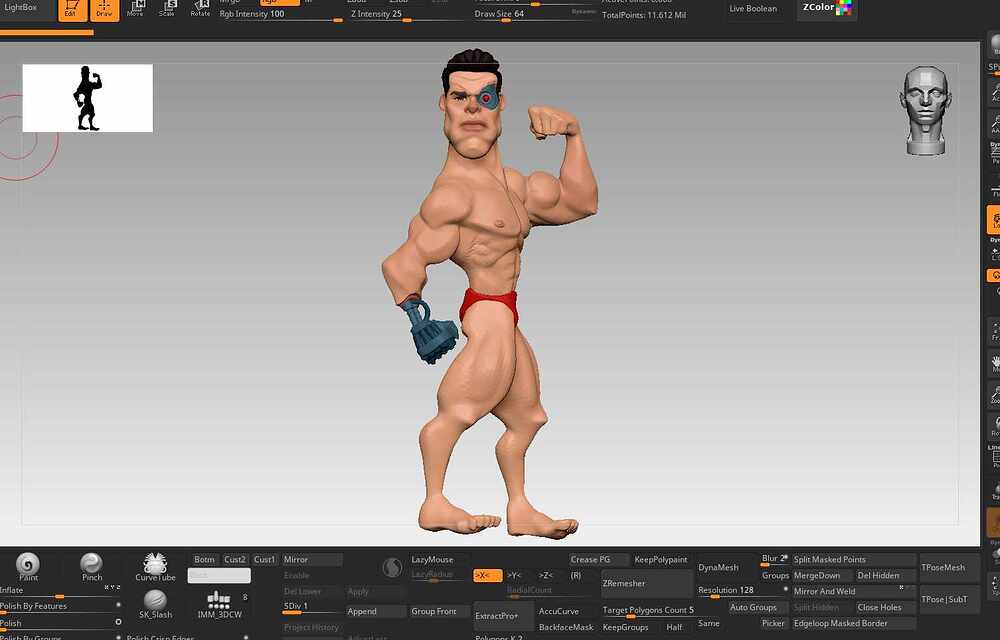Click the orange highlighted icon on right shelf
Screen dimensions: 1000x640
click(x=994, y=220)
